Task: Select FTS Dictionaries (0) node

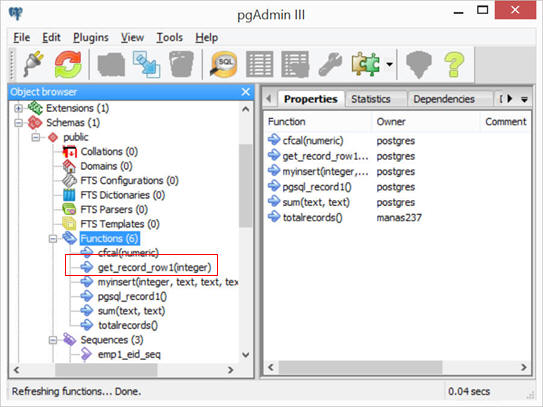Action: [123, 195]
